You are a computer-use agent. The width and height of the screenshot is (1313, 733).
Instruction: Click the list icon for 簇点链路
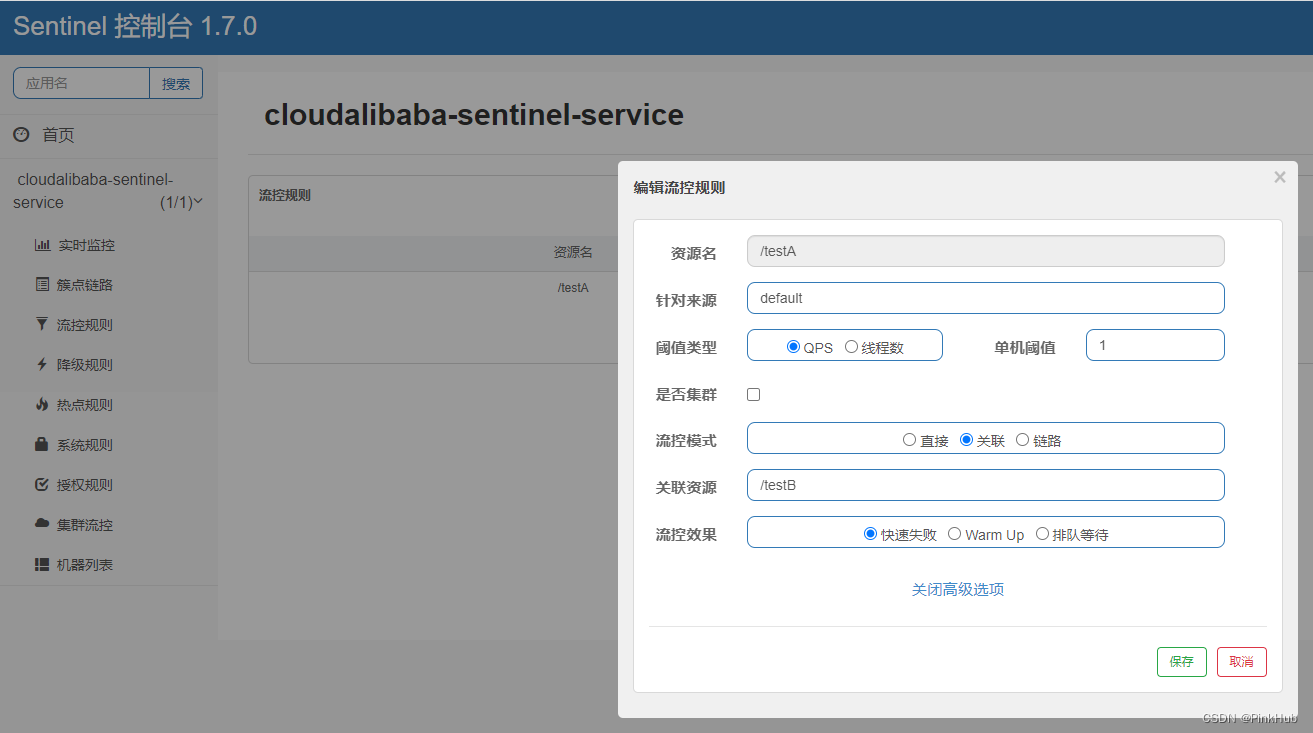click(42, 285)
